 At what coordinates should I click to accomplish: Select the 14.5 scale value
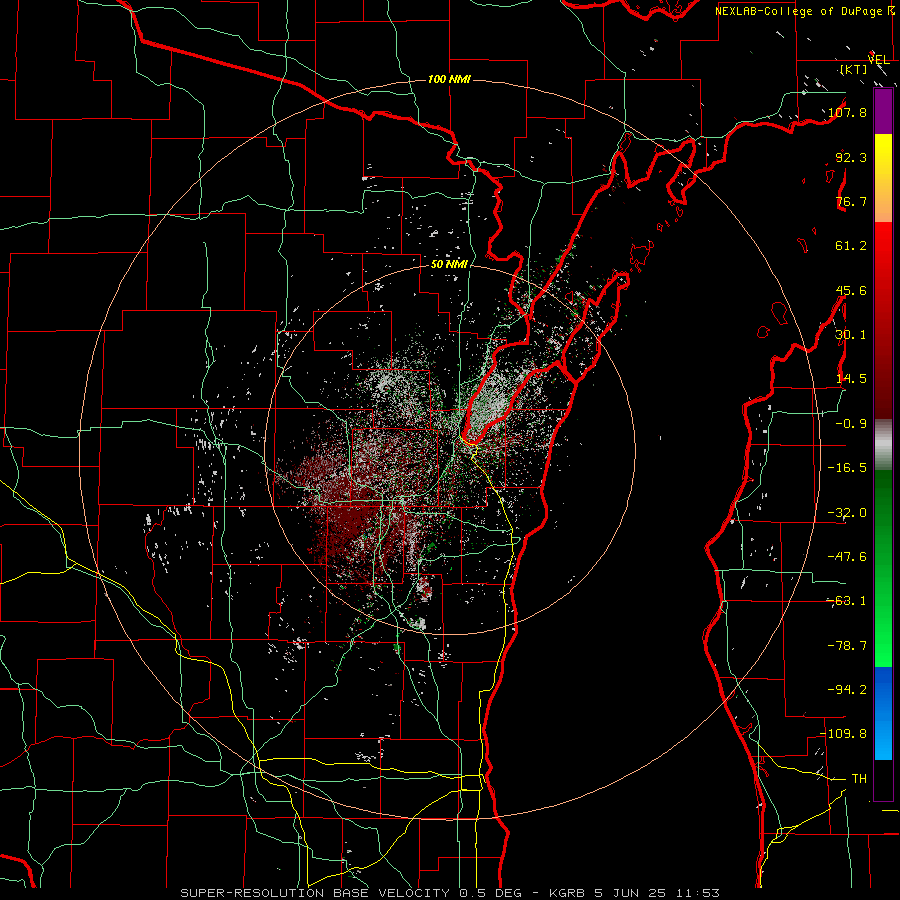pos(851,379)
